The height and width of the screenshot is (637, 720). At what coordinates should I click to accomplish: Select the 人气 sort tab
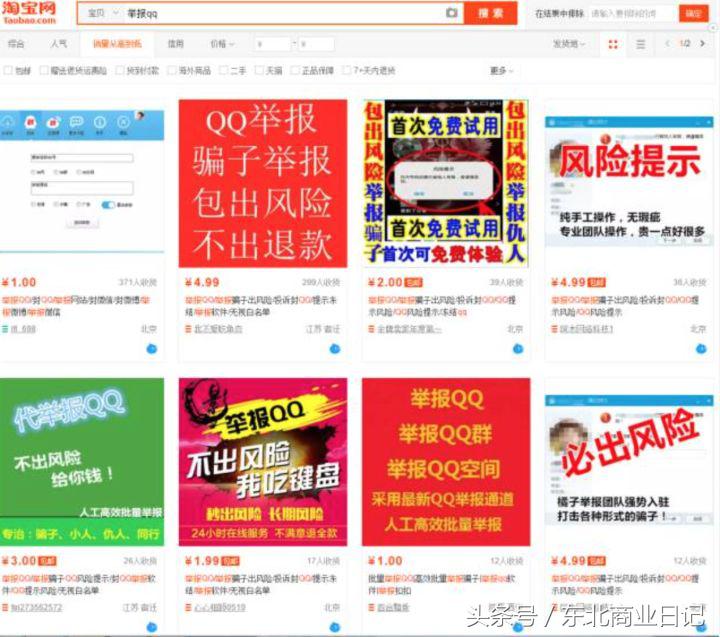point(59,44)
